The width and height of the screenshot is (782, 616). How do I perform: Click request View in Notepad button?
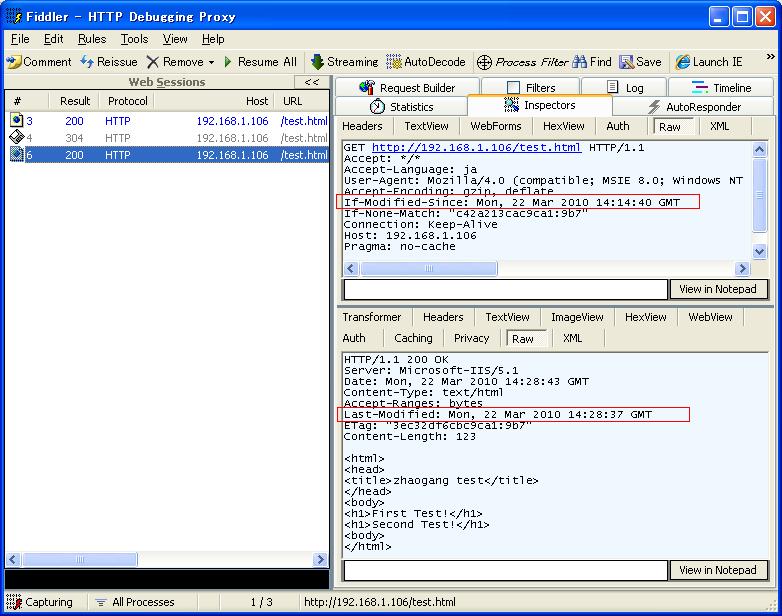(x=718, y=289)
